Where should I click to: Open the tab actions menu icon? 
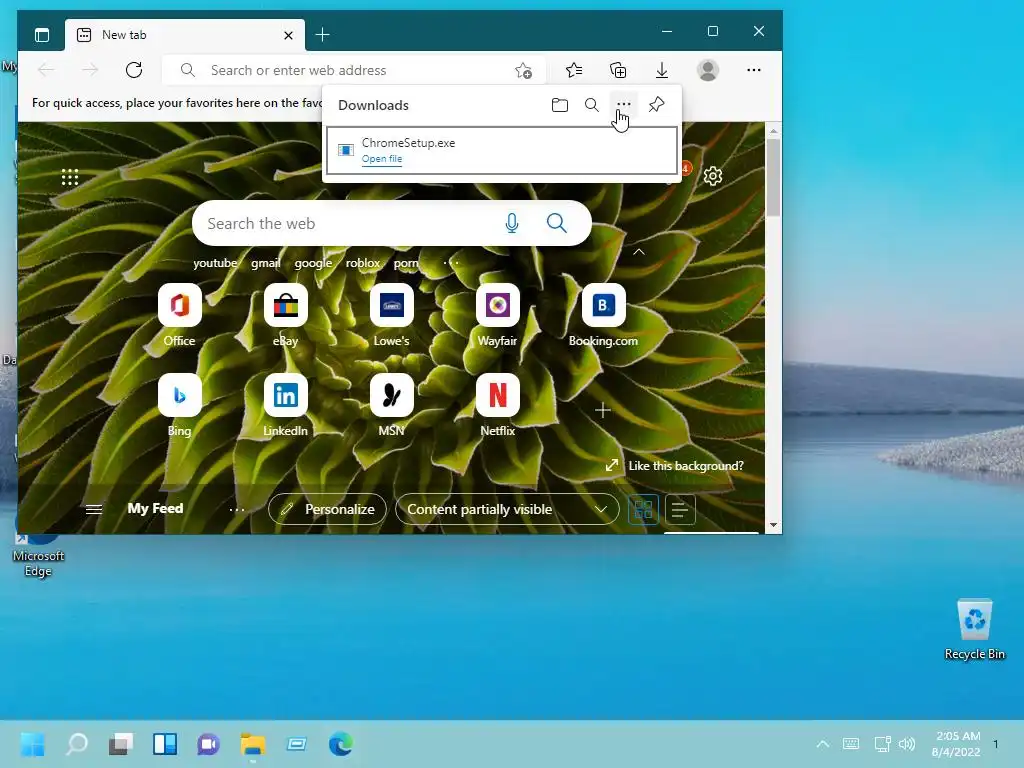tap(42, 35)
